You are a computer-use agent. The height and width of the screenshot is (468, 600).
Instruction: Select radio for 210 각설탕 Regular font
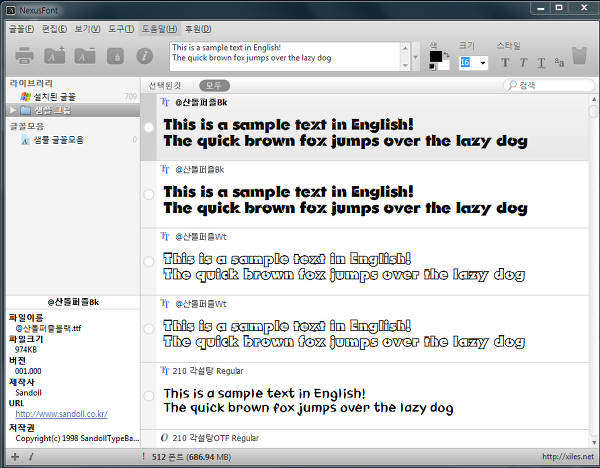(x=148, y=396)
